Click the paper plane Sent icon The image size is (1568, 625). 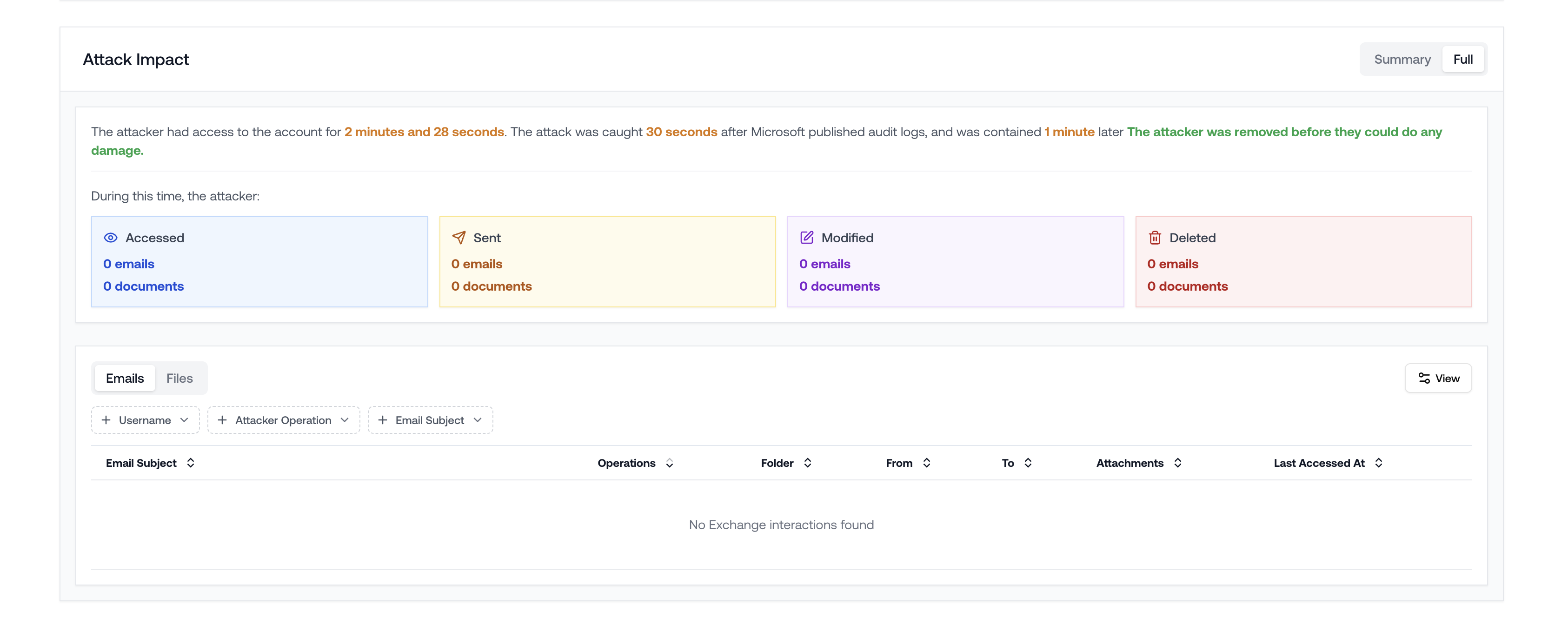[458, 238]
